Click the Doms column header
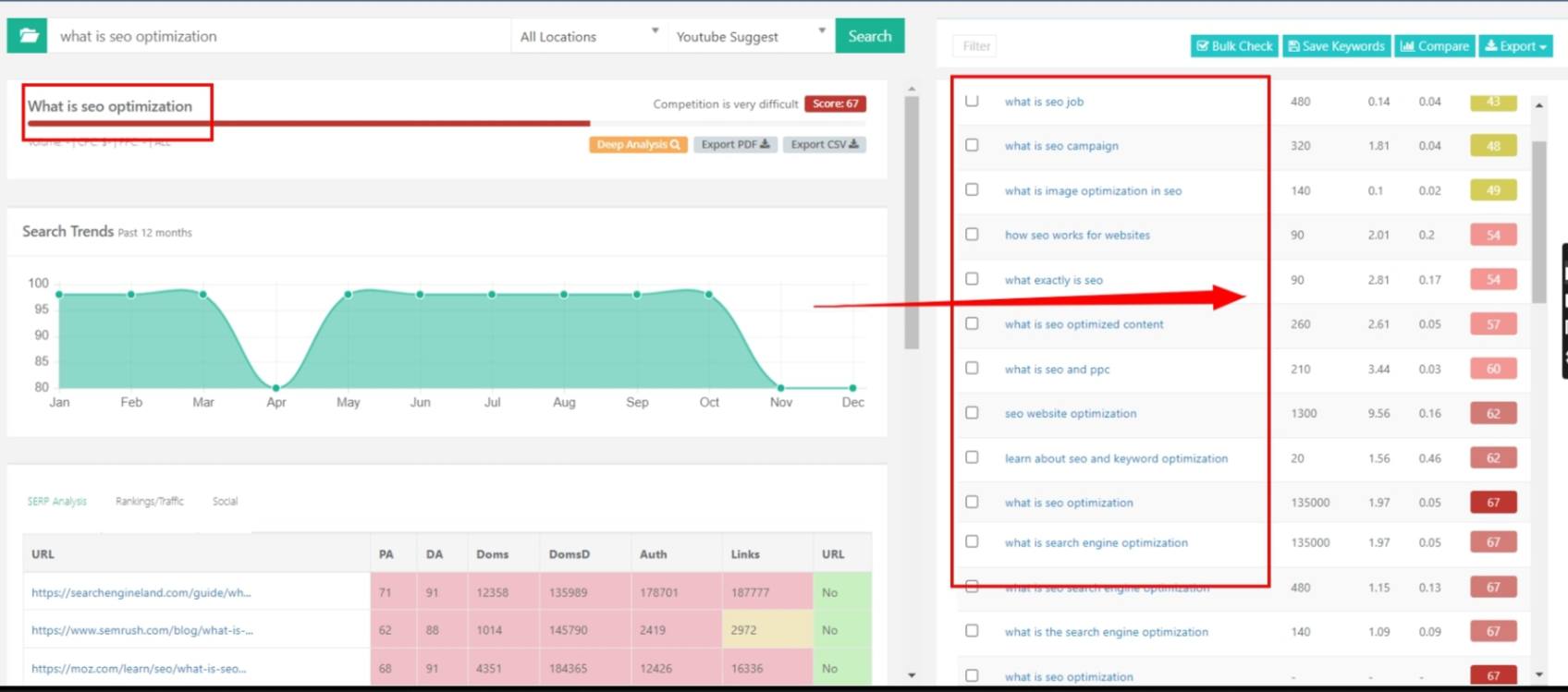Image resolution: width=1568 pixels, height=692 pixels. pos(492,554)
